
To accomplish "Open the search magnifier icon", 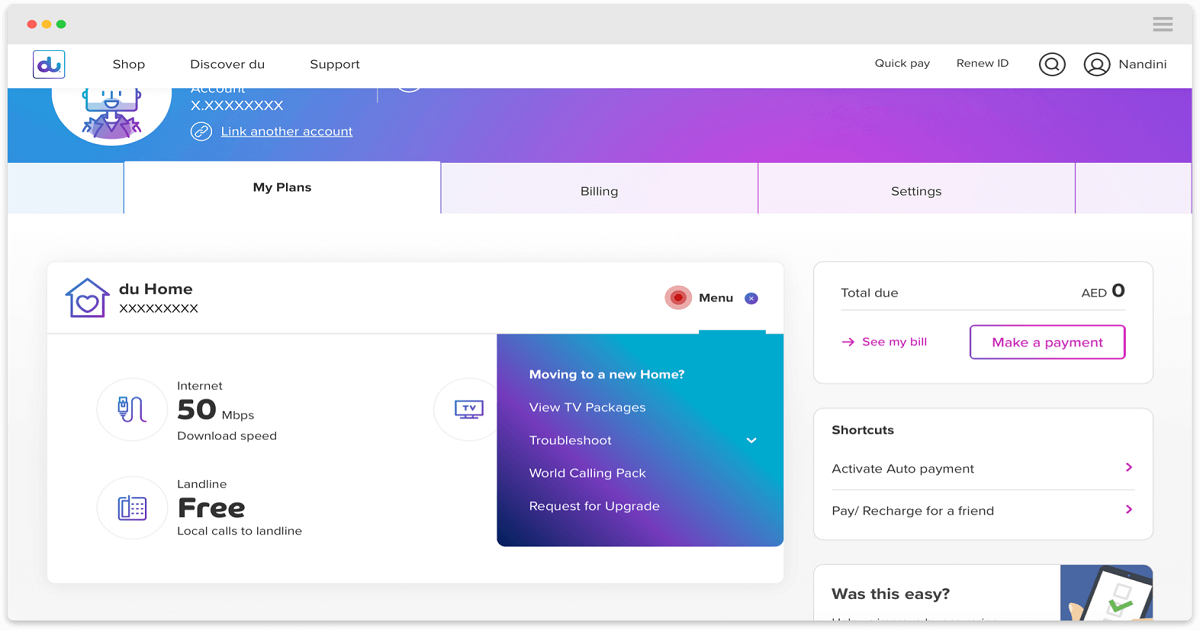I will click(x=1052, y=64).
